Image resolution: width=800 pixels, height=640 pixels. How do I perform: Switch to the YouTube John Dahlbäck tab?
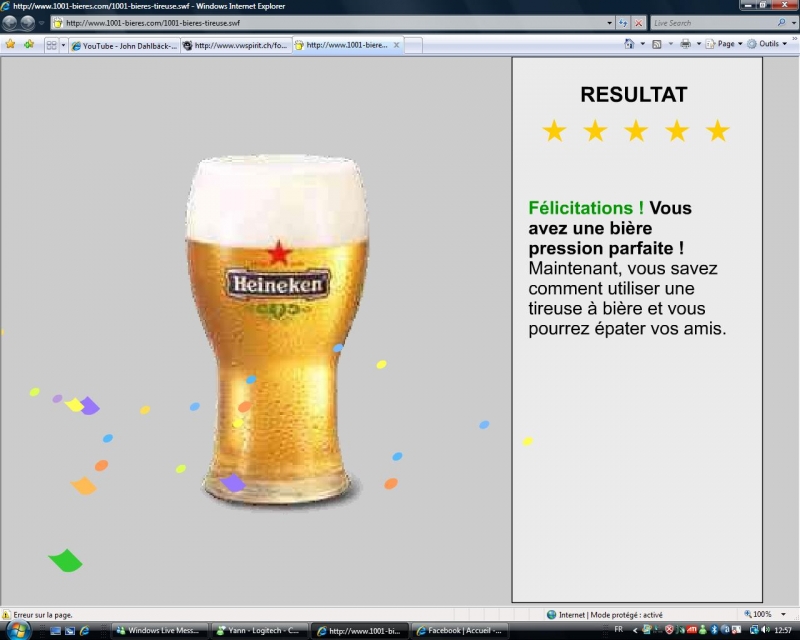[124, 45]
